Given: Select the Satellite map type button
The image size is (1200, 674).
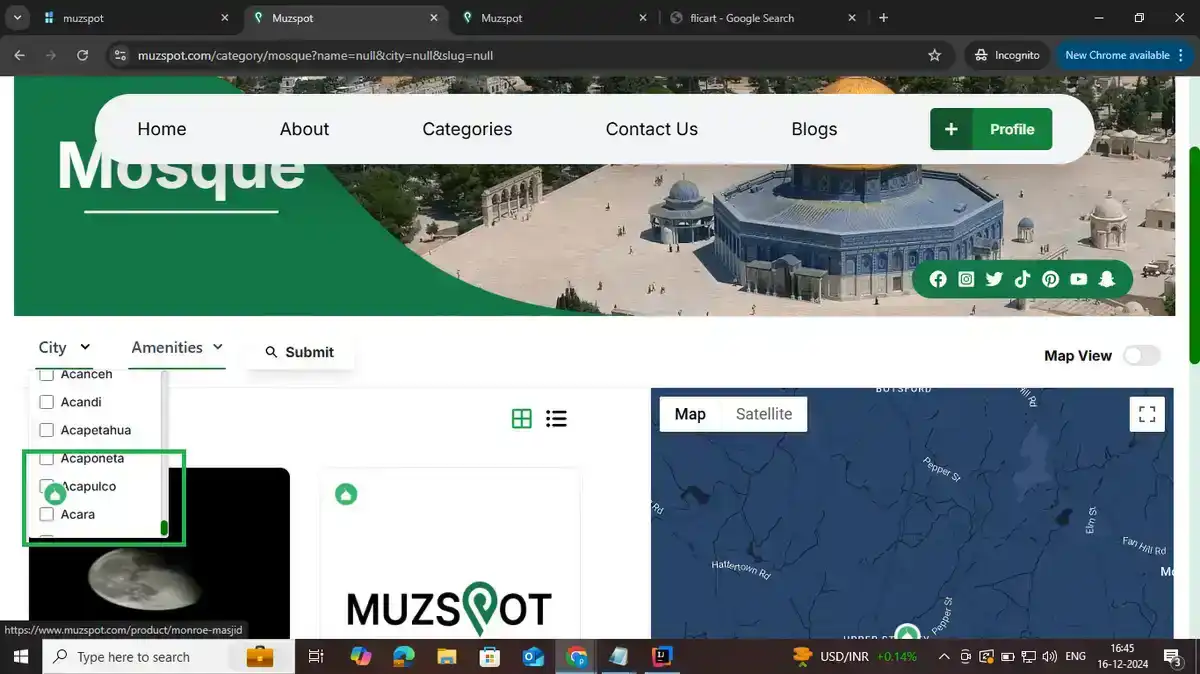Looking at the screenshot, I should click(x=764, y=414).
